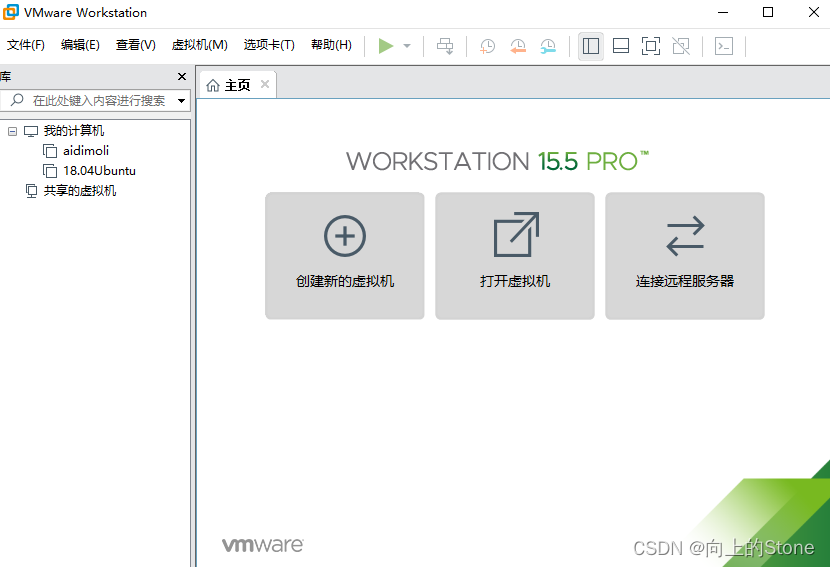This screenshot has height=567, width=830.
Task: Open the search filter dropdown arrow
Action: 182,101
